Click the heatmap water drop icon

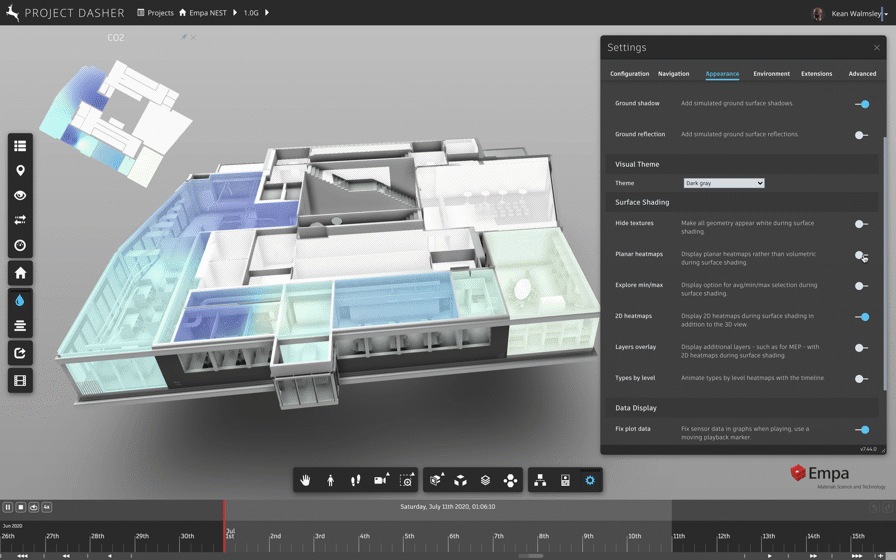[20, 300]
